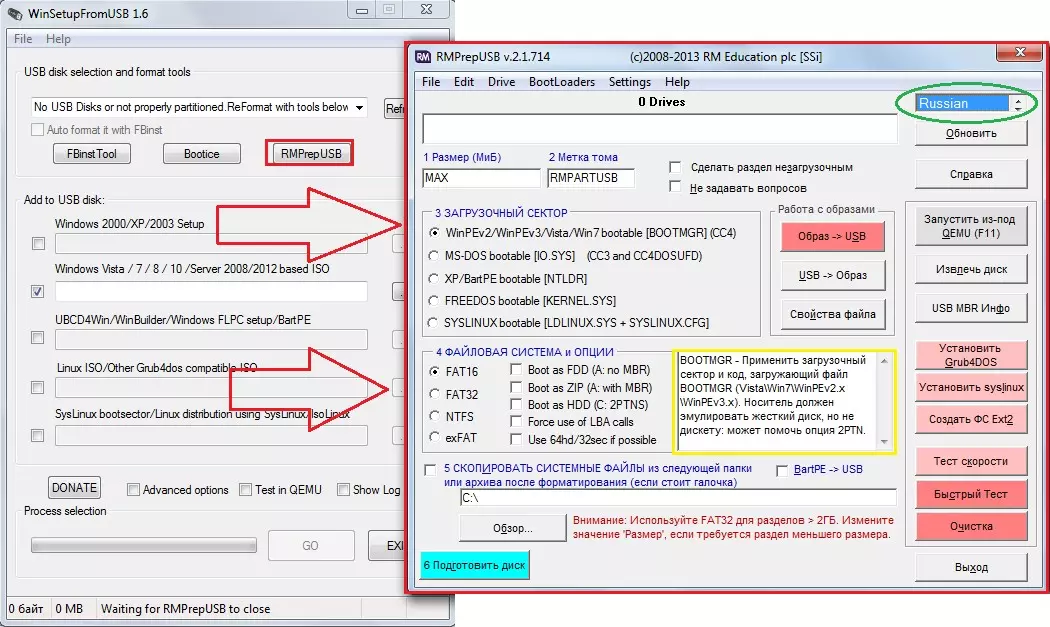Screen dimensions: 1050x627
Task: Open Settings menu in RMPrepUSB
Action: click(x=629, y=82)
